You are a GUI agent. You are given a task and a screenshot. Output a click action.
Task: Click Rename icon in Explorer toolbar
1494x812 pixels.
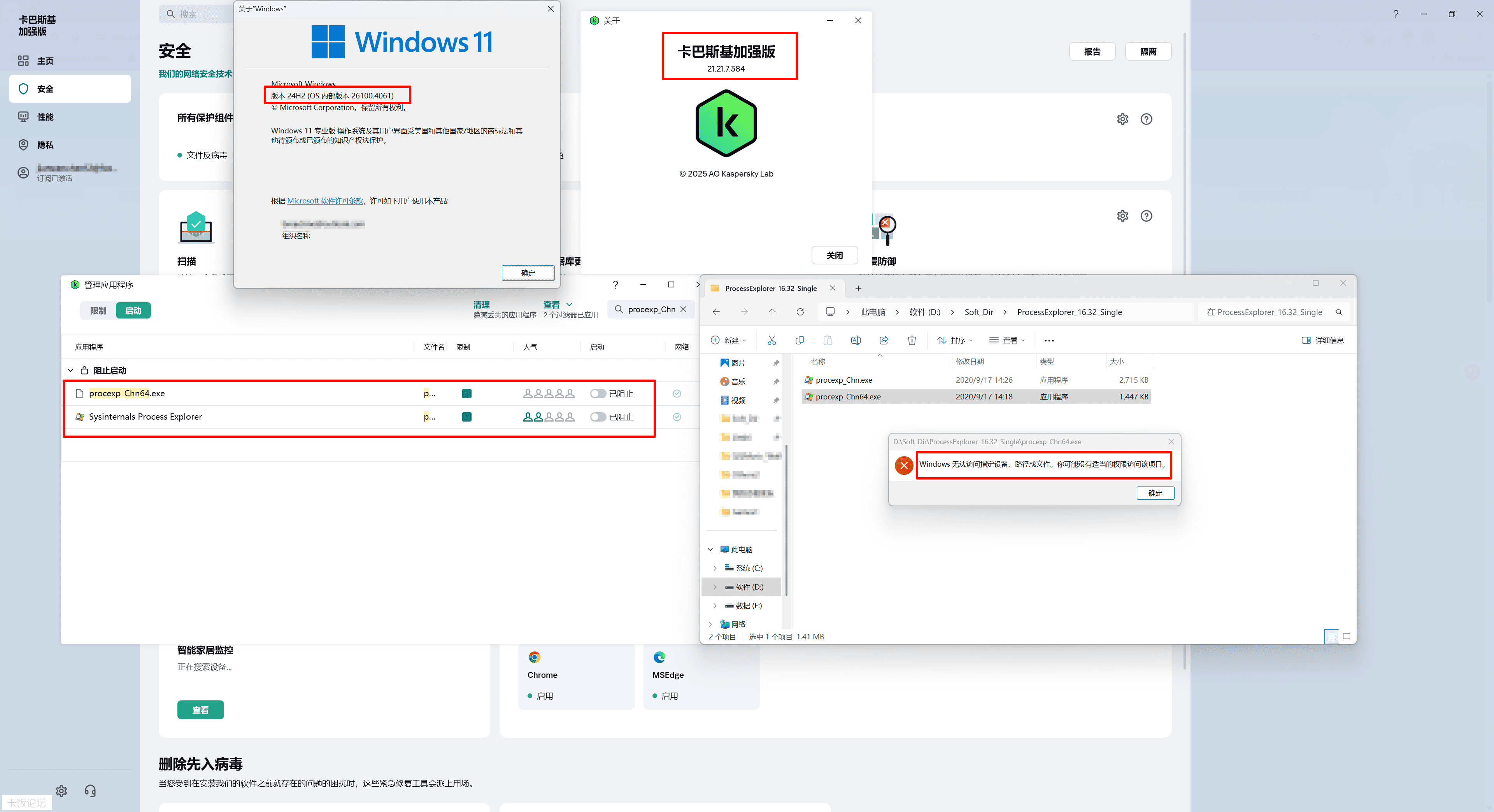(x=856, y=340)
